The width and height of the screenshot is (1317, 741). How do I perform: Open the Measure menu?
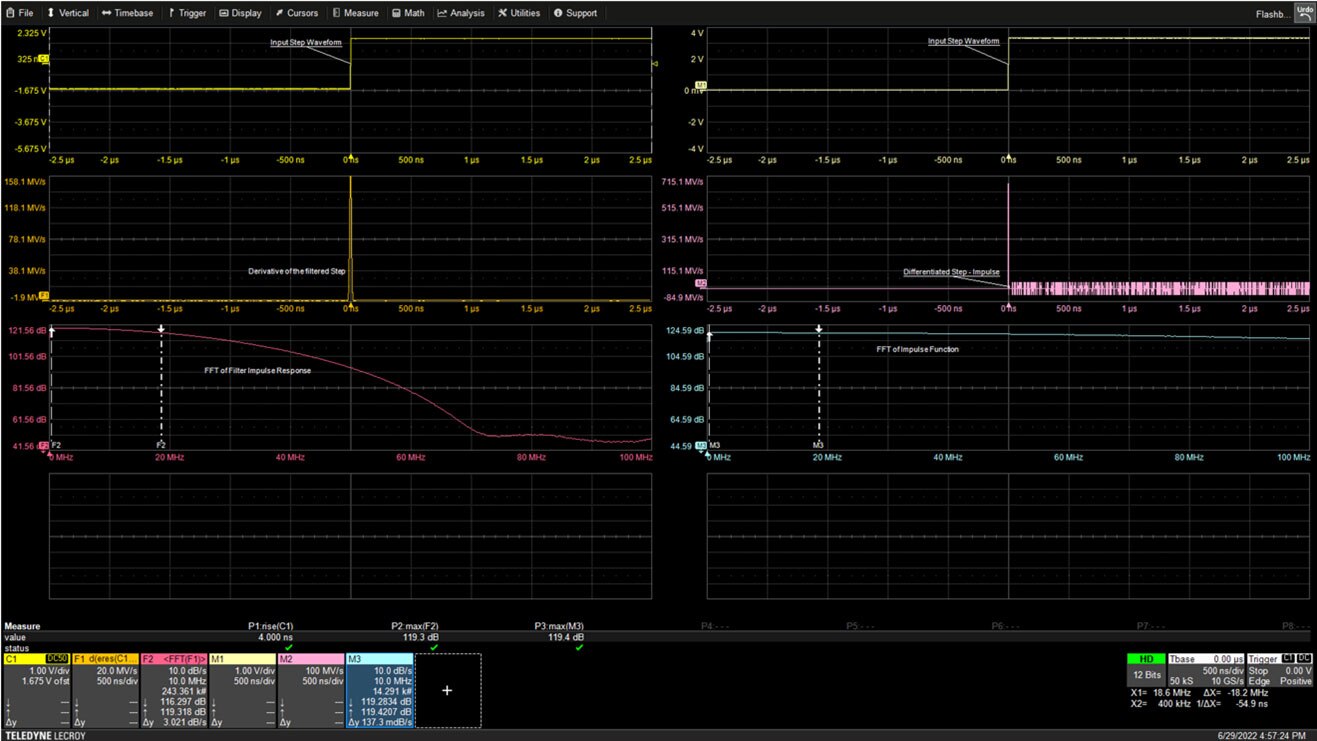(x=354, y=13)
